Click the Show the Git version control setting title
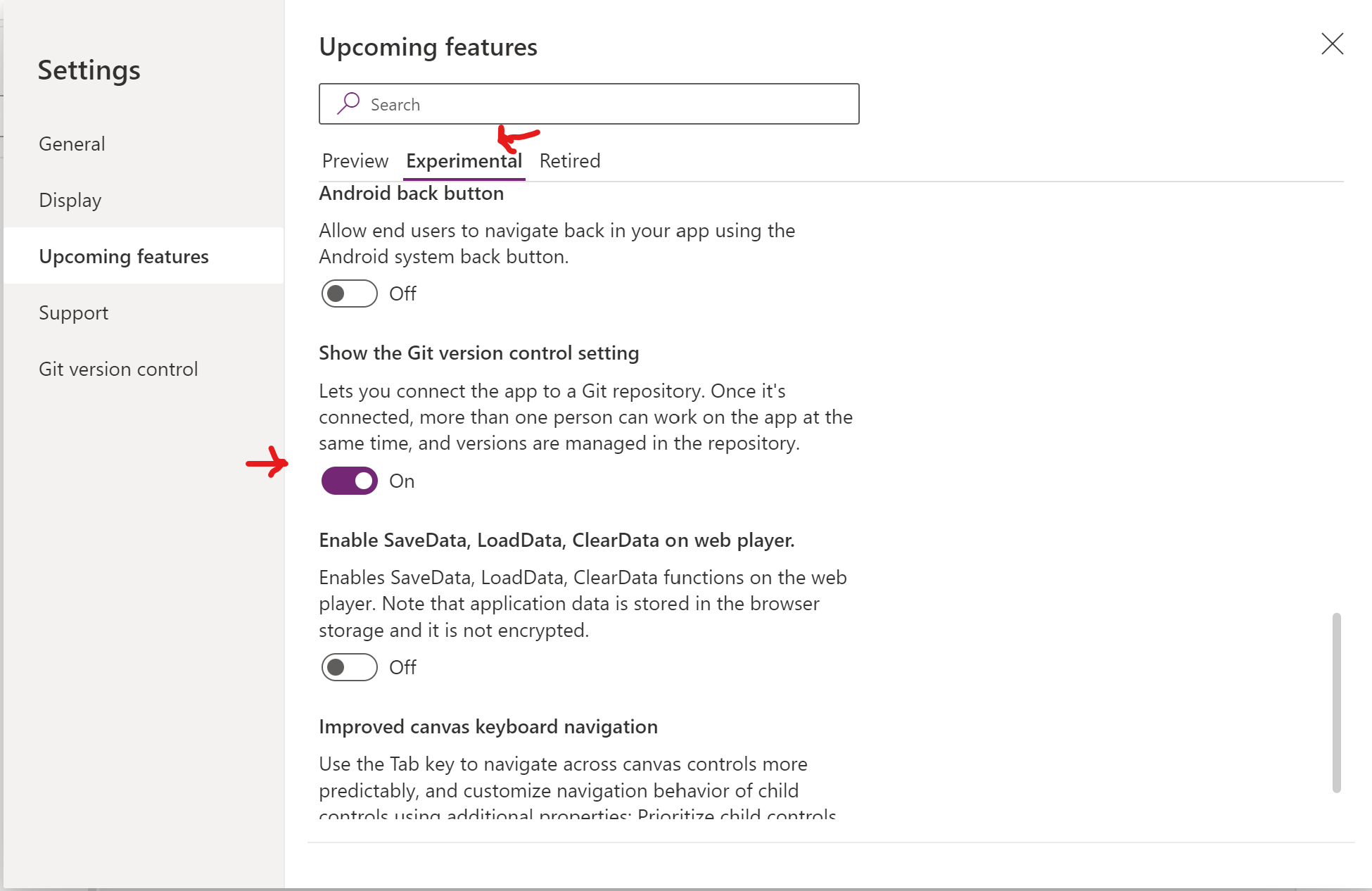This screenshot has width=1372, height=891. 478,353
